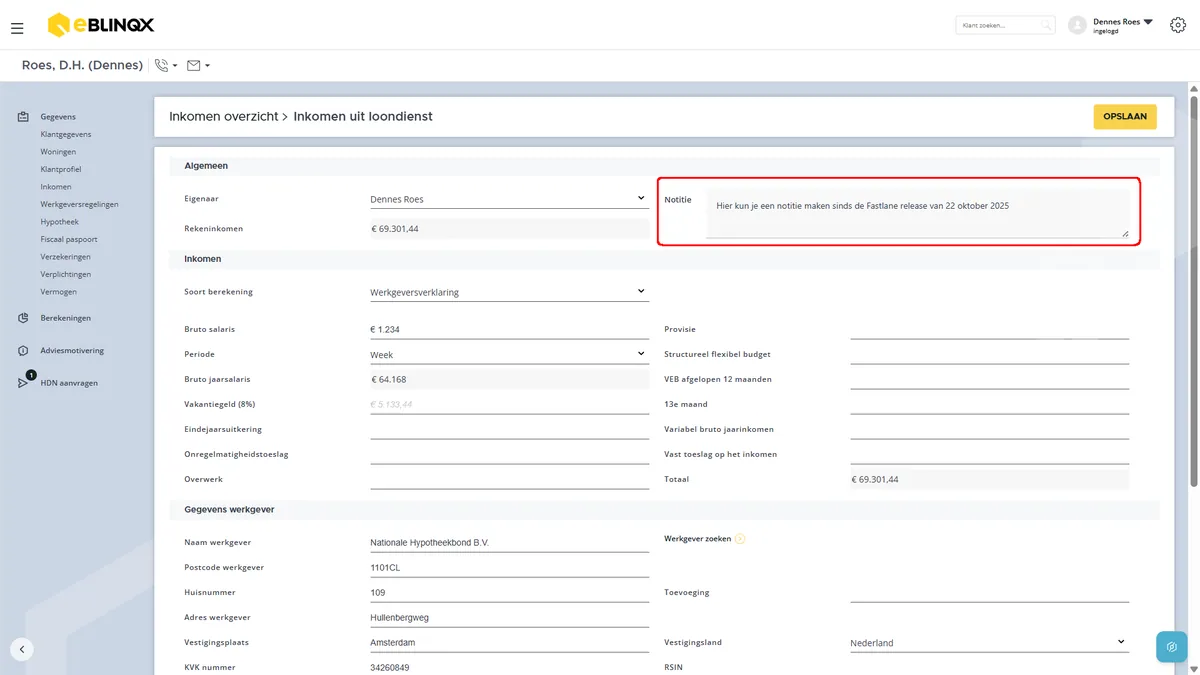
Task: Open the settings gear icon
Action: [1177, 25]
